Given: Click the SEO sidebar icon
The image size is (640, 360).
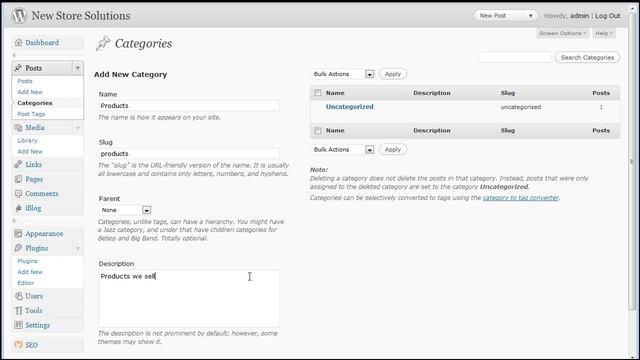Looking at the screenshot, I should [x=18, y=345].
